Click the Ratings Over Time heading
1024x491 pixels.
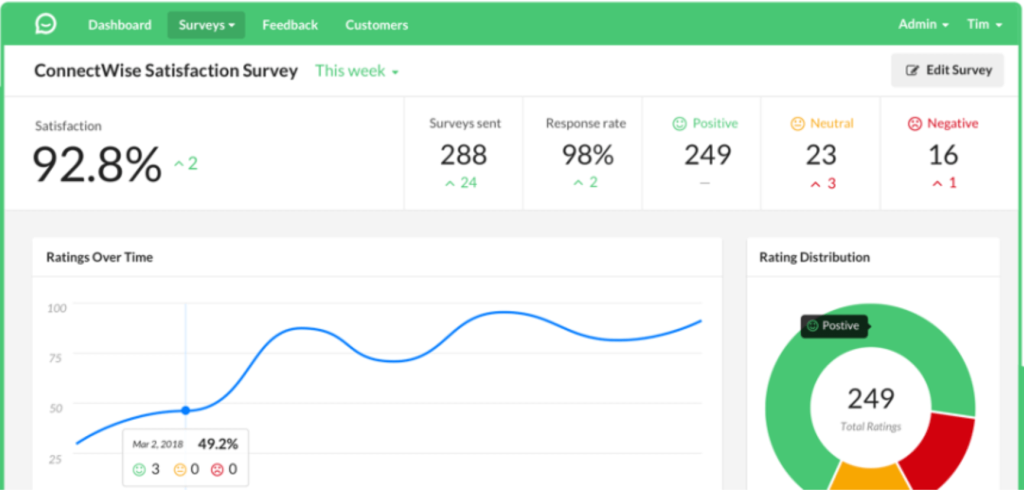(x=99, y=257)
